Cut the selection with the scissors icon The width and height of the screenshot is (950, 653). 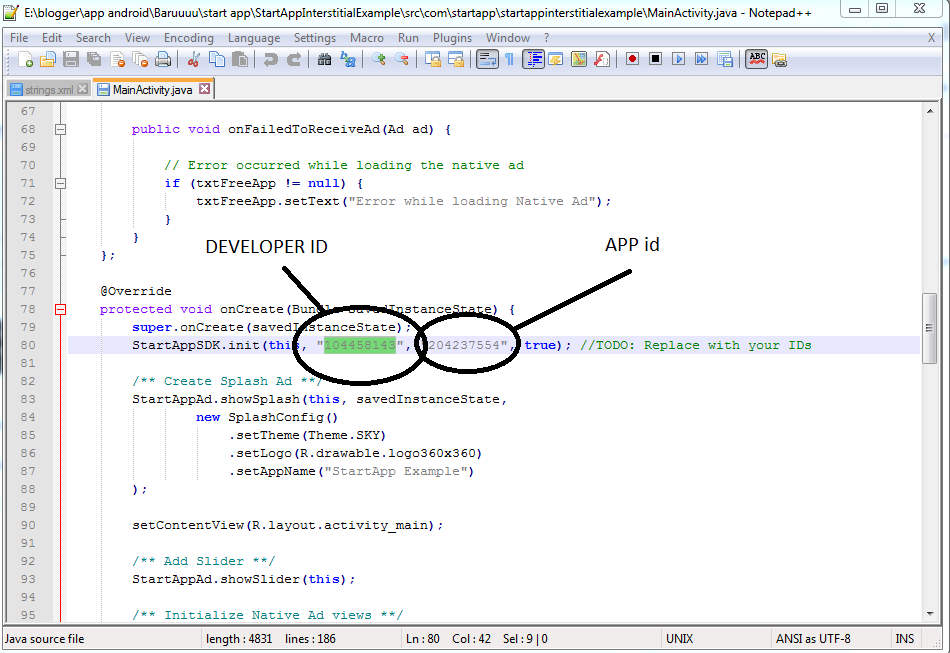pos(194,59)
